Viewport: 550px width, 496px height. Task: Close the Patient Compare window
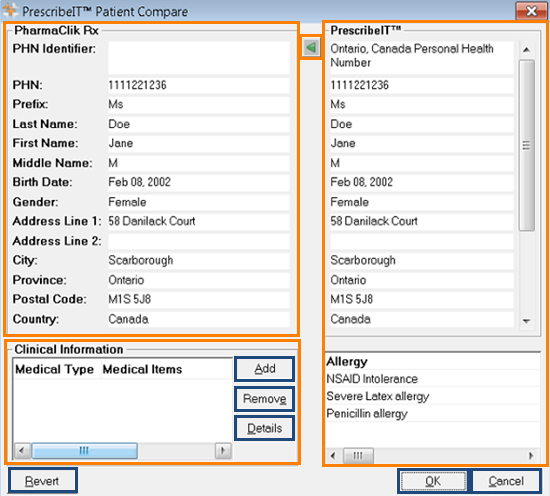[531, 11]
